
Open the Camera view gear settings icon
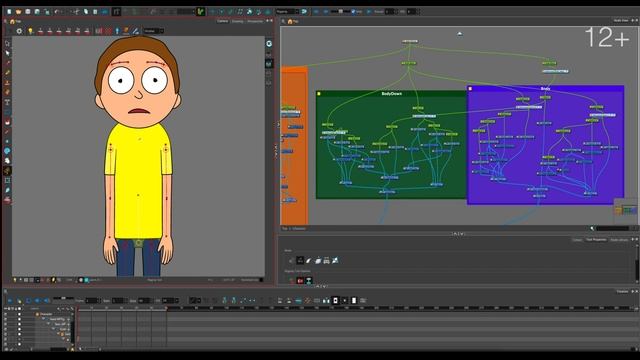19,31
